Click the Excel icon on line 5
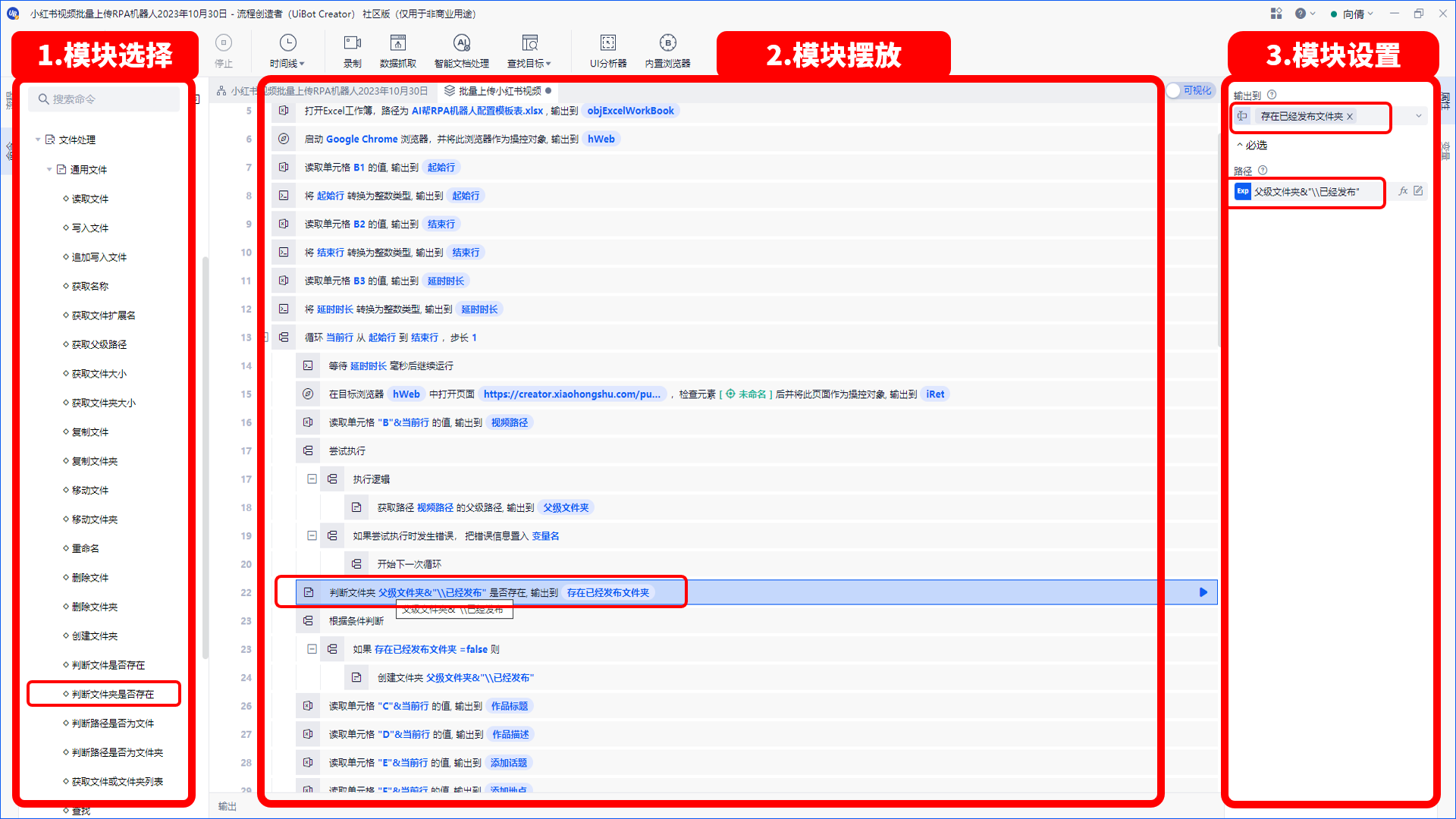 (284, 111)
